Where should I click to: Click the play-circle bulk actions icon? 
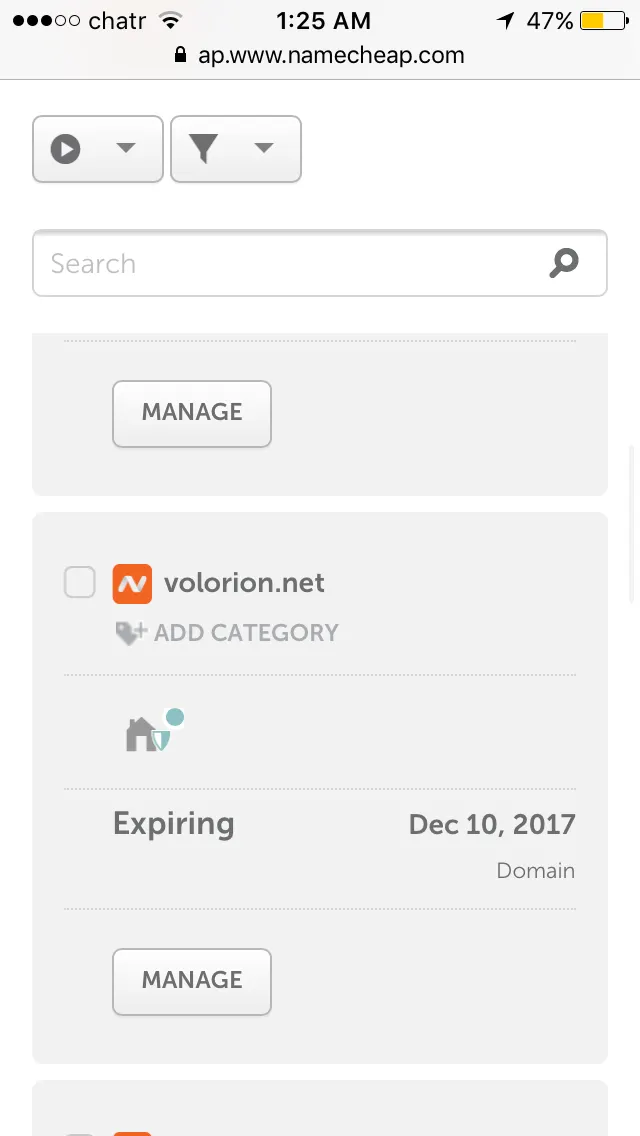coord(66,149)
